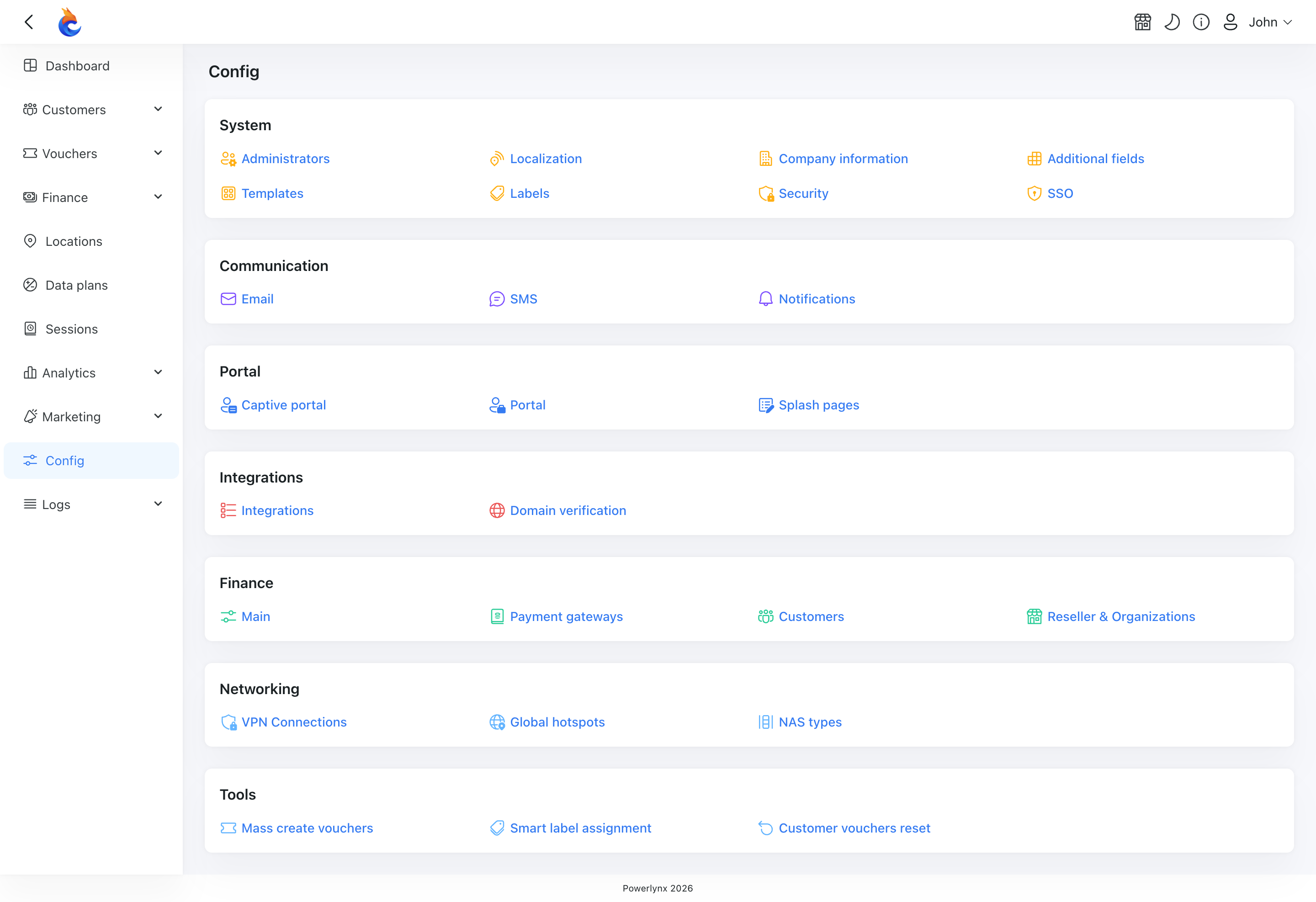Screen dimensions: 1316x902
Task: Expand the Analytics sidebar menu chevron
Action: pyautogui.click(x=158, y=372)
